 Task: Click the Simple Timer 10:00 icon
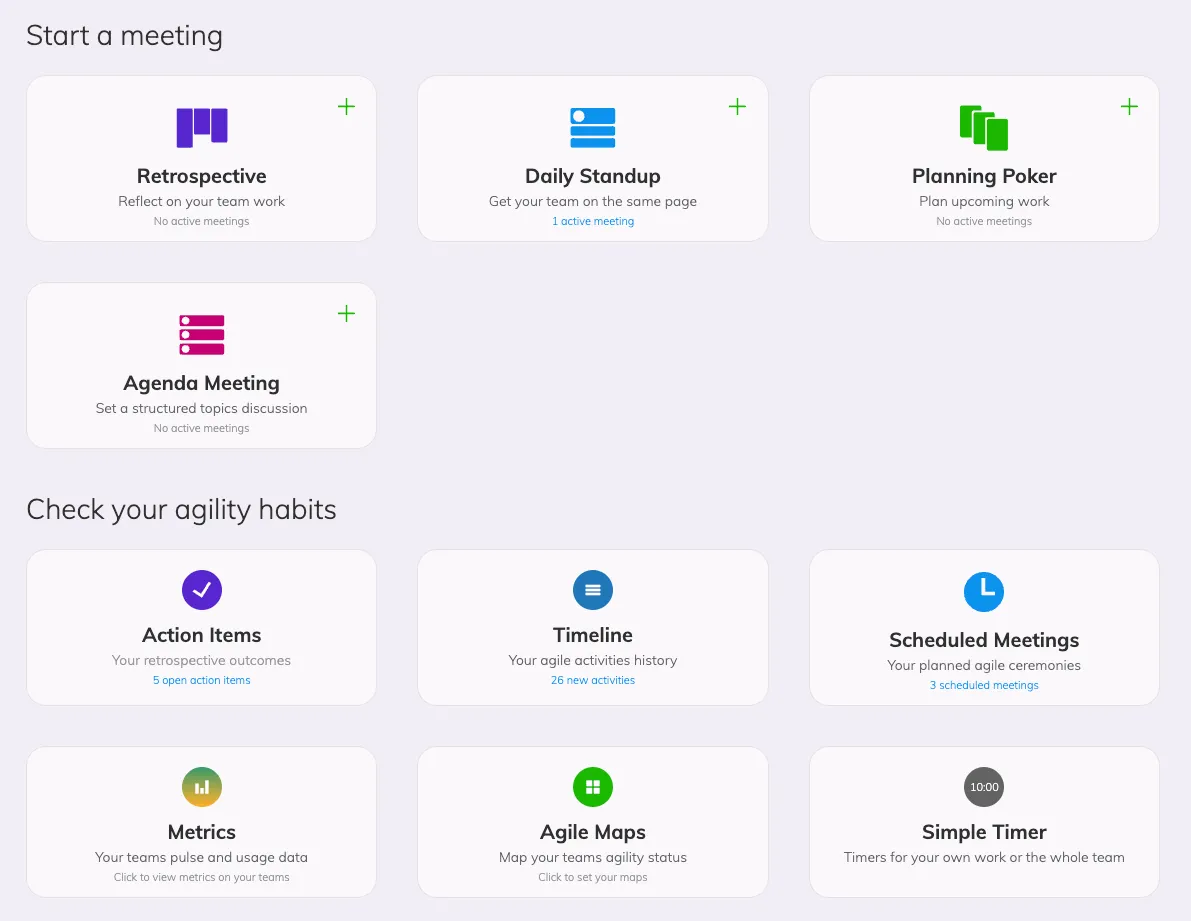click(x=984, y=787)
